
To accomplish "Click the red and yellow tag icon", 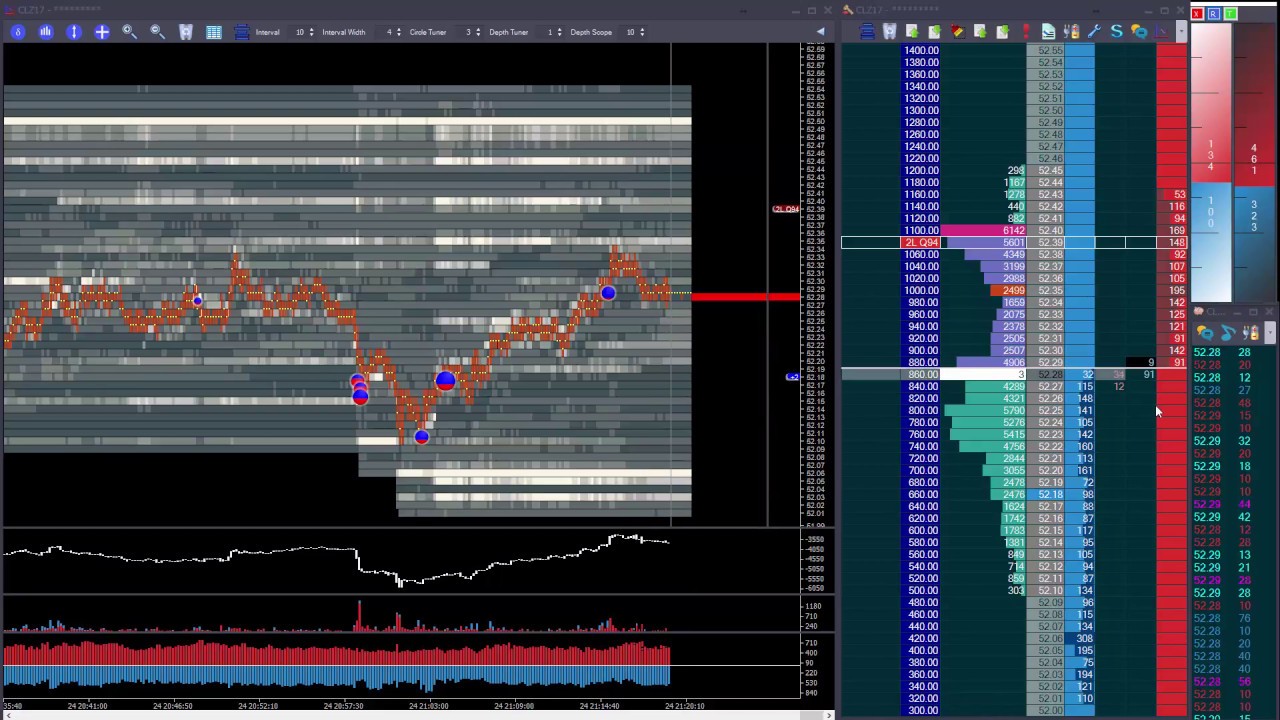I will 958,32.
